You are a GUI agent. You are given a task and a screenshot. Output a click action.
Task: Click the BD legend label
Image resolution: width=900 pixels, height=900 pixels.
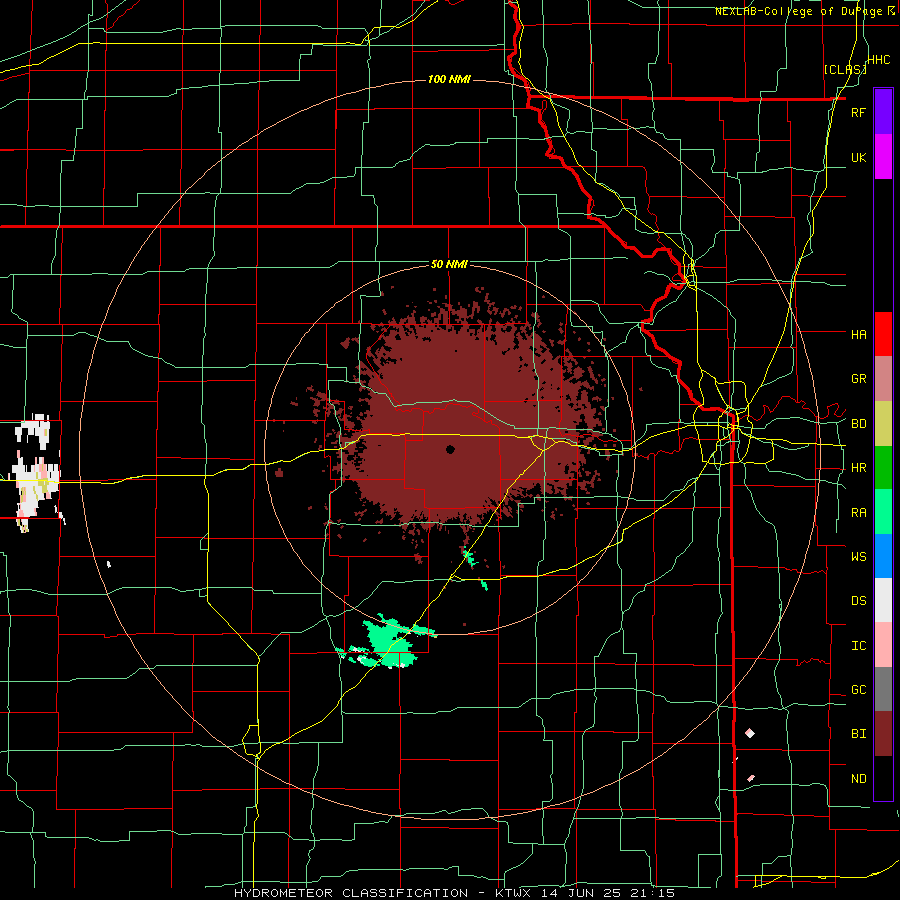click(x=858, y=424)
